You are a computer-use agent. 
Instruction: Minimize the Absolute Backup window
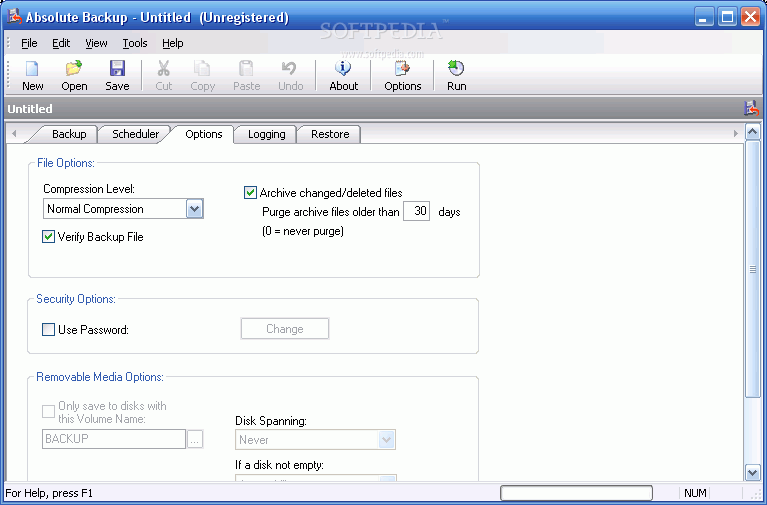(x=704, y=17)
